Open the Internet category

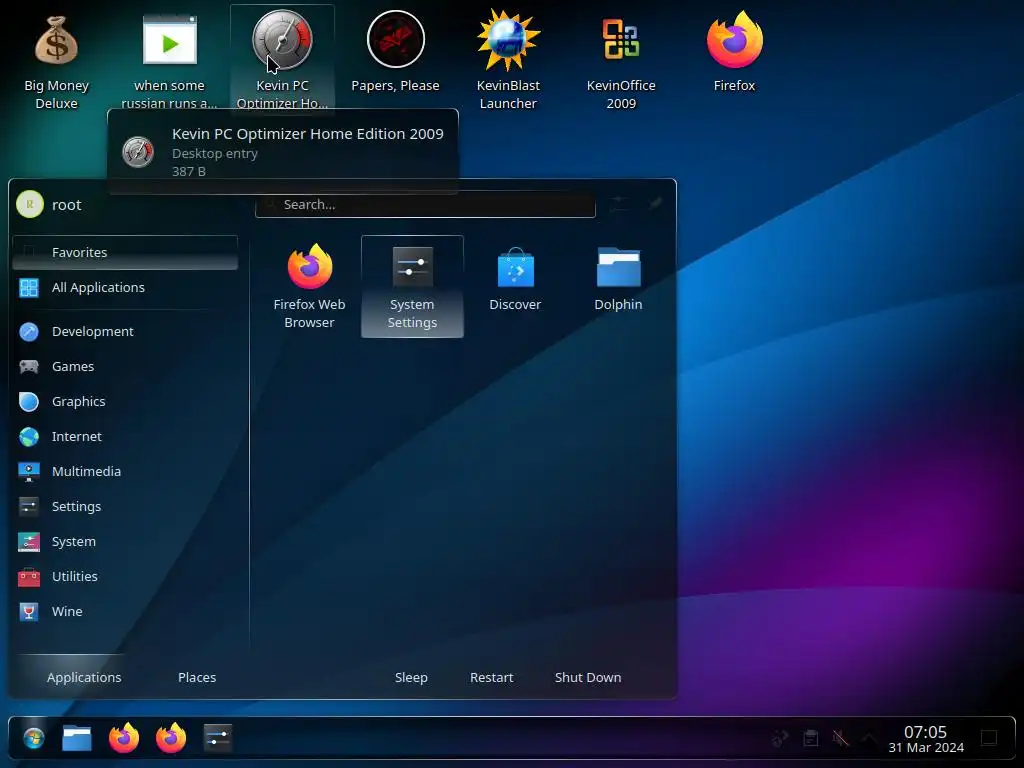(125, 436)
